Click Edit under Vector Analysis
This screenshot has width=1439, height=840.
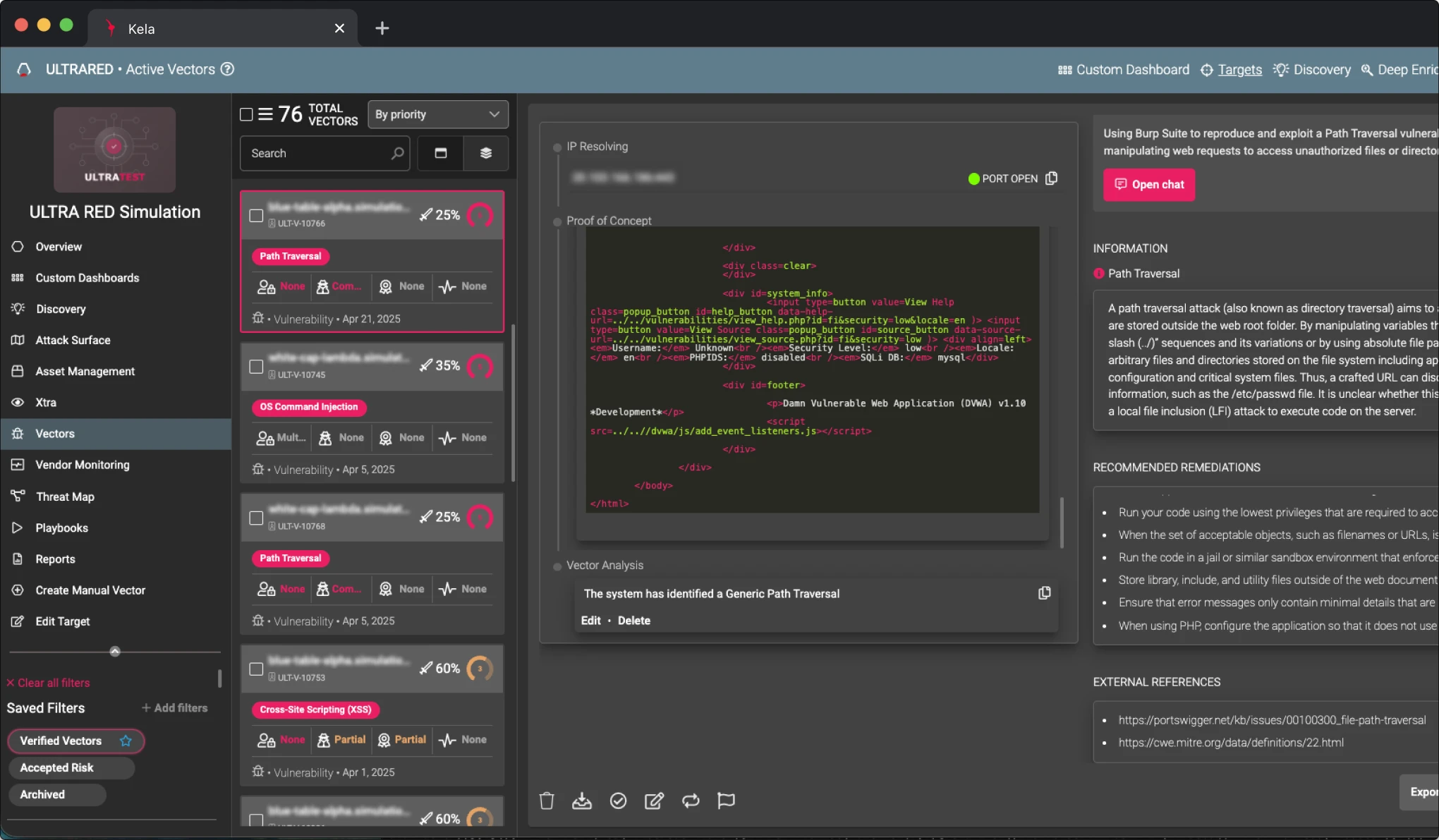[590, 621]
